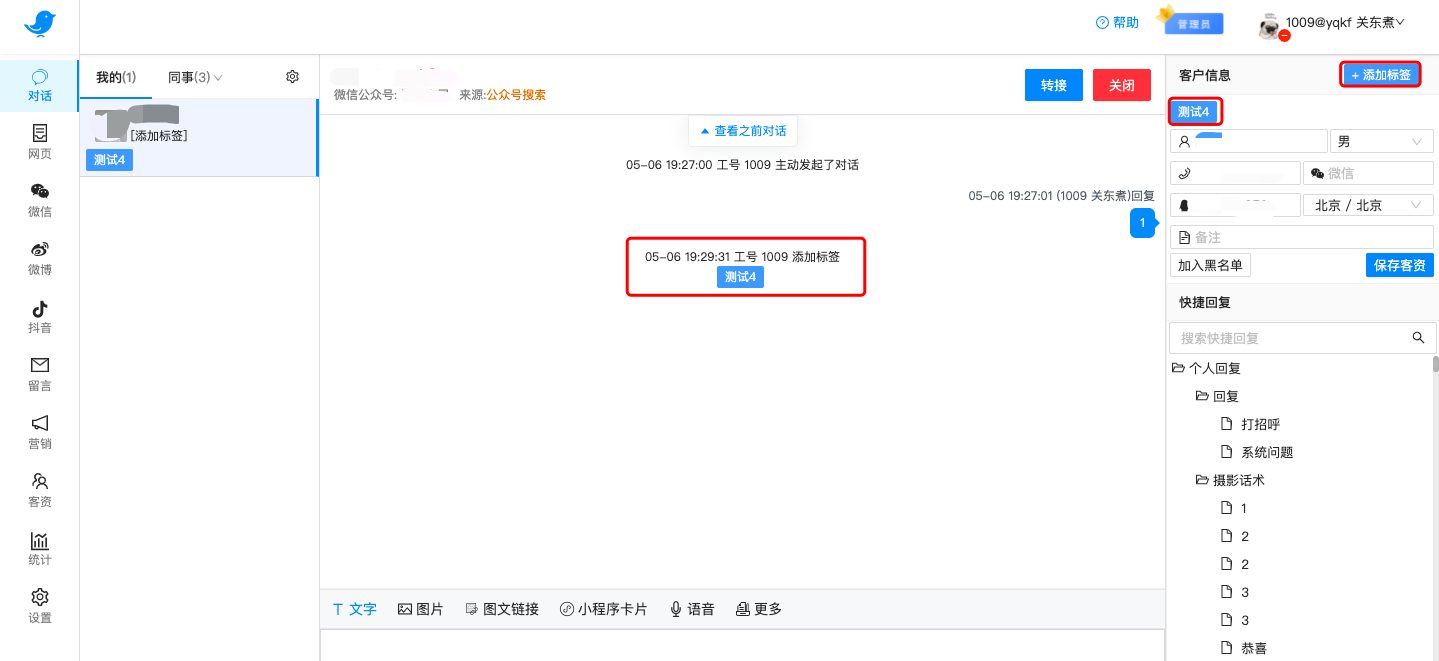Switch to the 我的(1) conversation tab
The height and width of the screenshot is (661, 1439).
pos(116,77)
